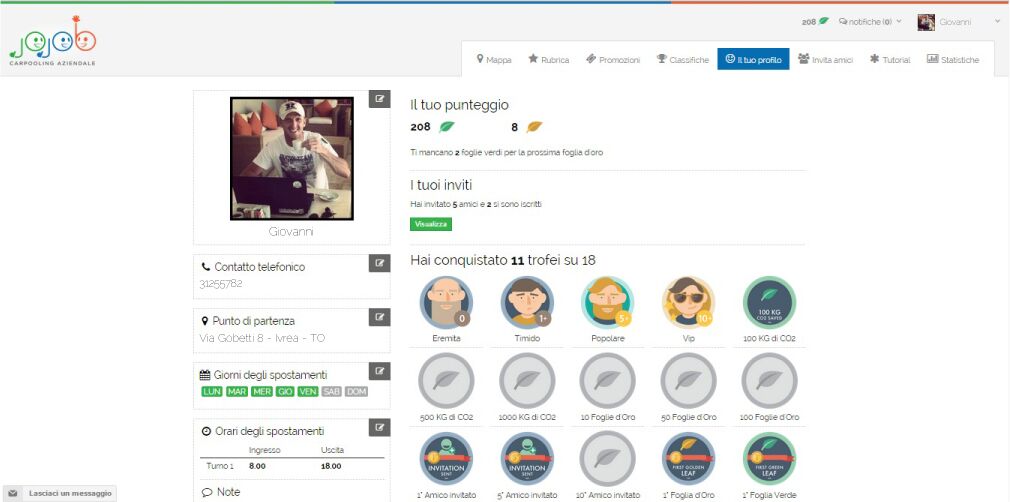Open the Tutorial tab

click(890, 59)
